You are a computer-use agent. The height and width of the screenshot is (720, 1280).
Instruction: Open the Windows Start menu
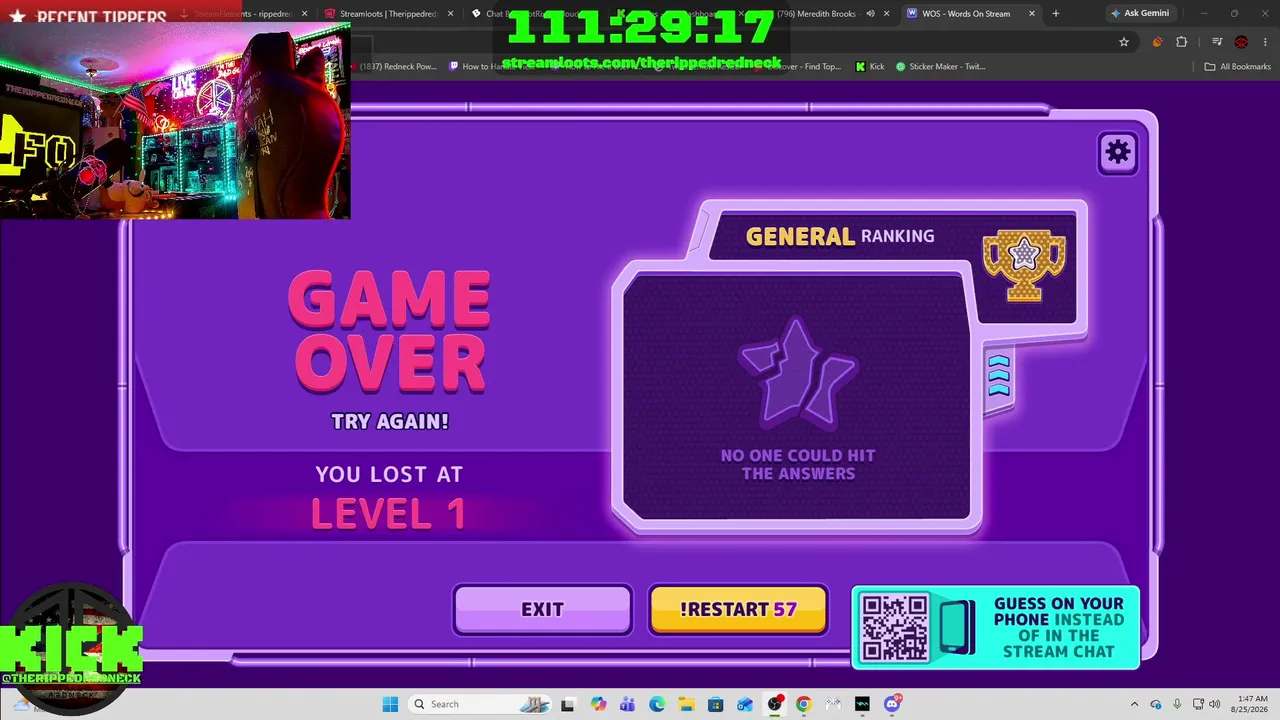pos(390,704)
